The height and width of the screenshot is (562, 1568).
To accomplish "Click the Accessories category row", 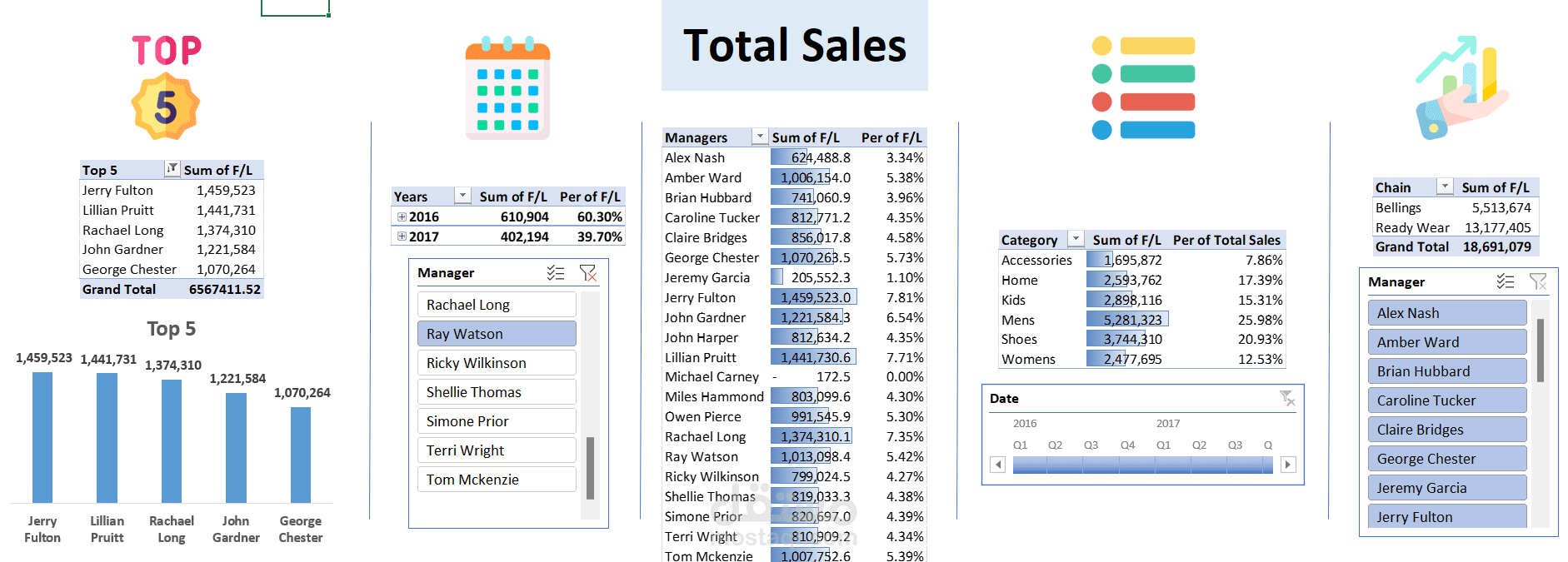I will point(1142,260).
